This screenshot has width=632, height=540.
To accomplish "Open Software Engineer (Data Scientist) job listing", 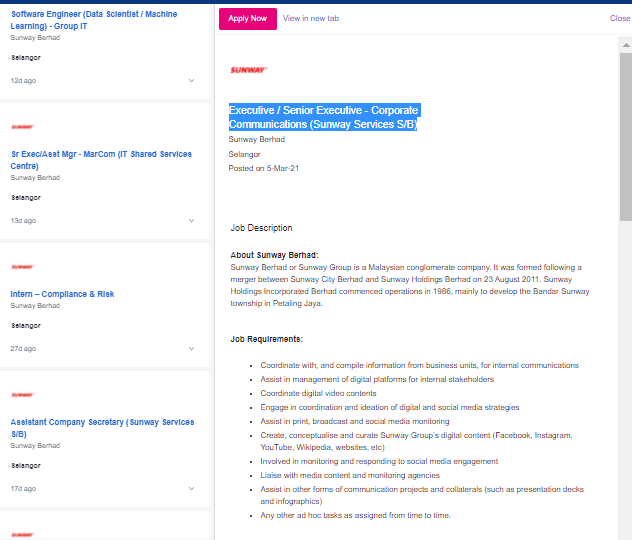I will coord(94,20).
